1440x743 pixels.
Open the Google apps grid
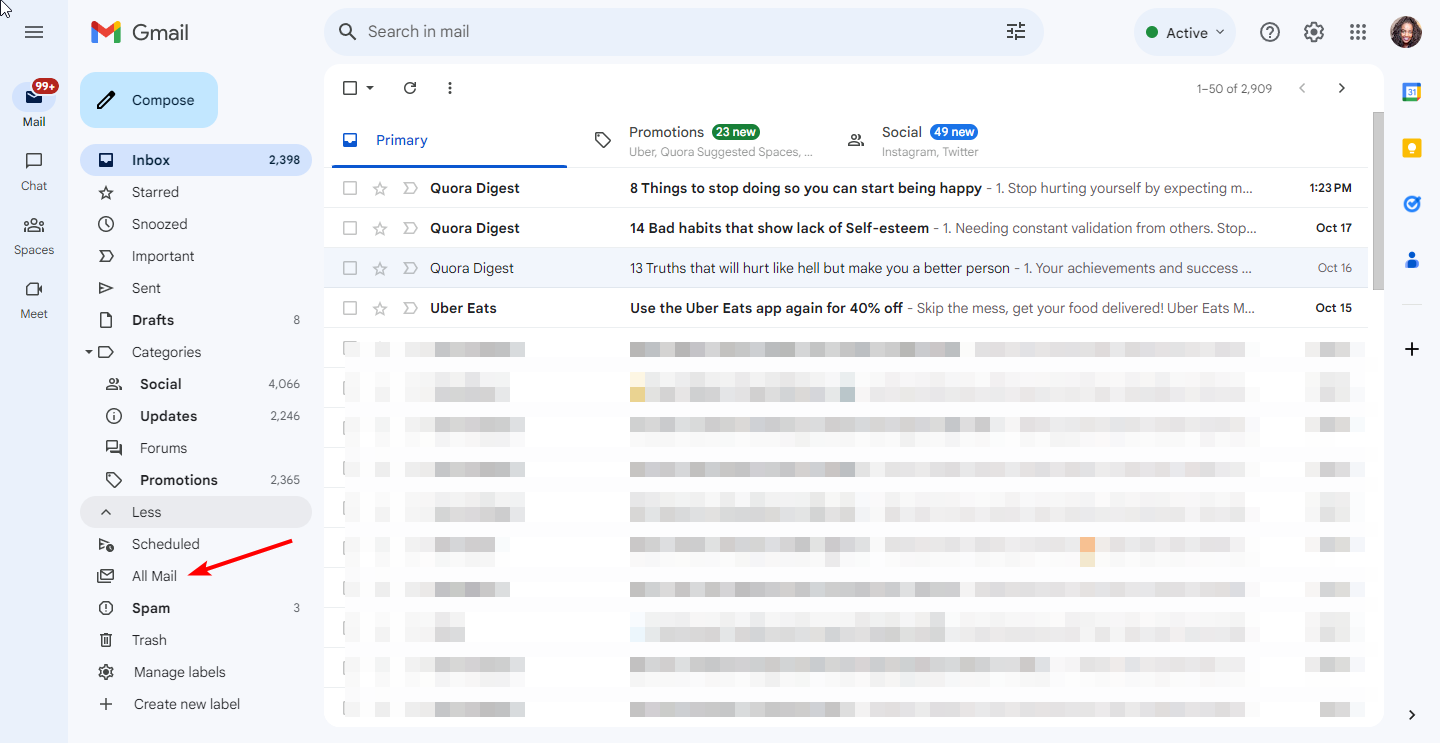pos(1357,31)
